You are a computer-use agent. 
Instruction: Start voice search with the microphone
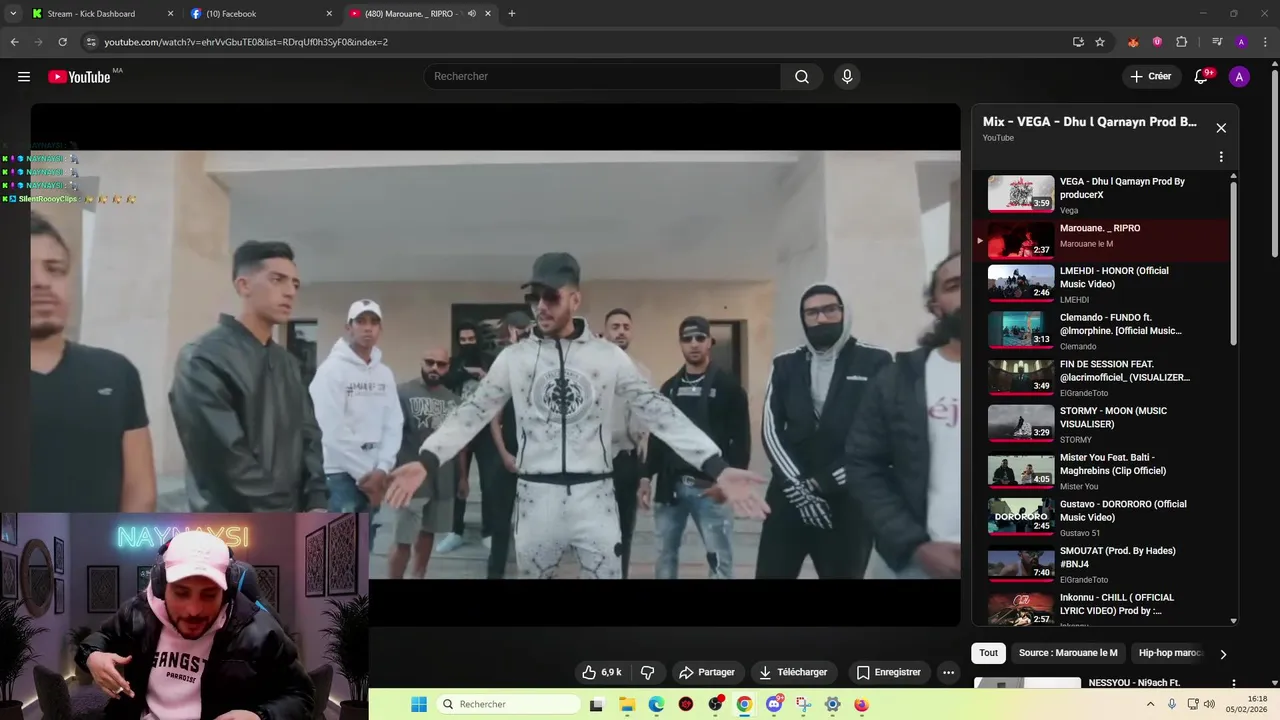click(x=847, y=77)
